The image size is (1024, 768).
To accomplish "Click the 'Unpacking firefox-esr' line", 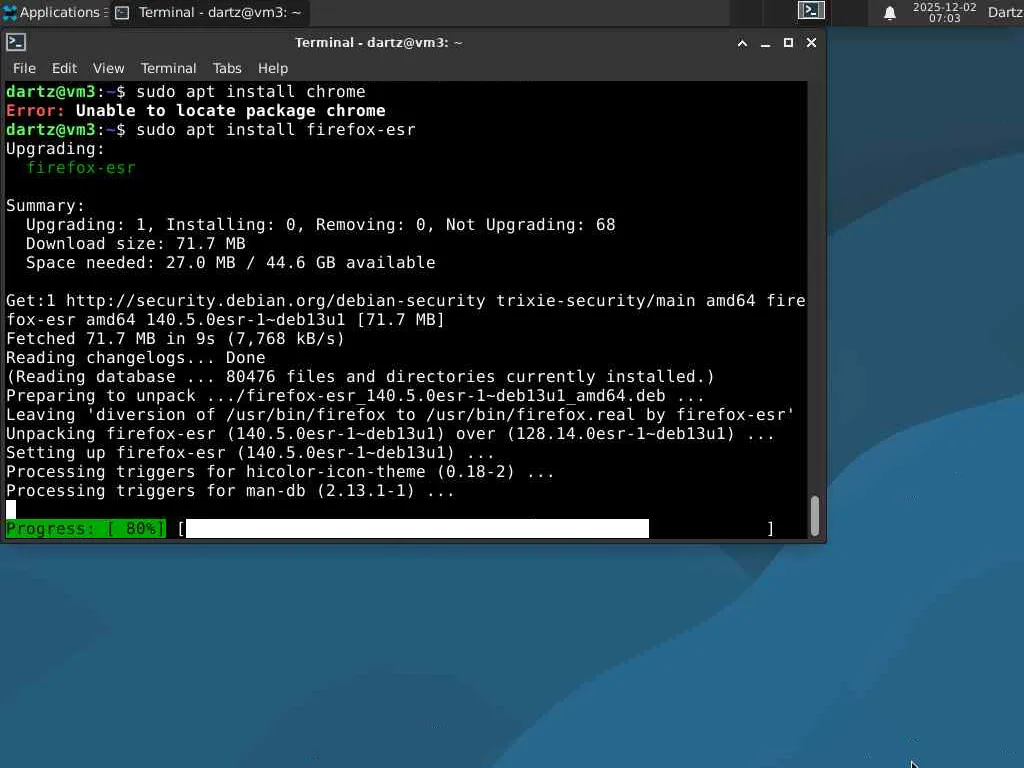I will 390,434.
